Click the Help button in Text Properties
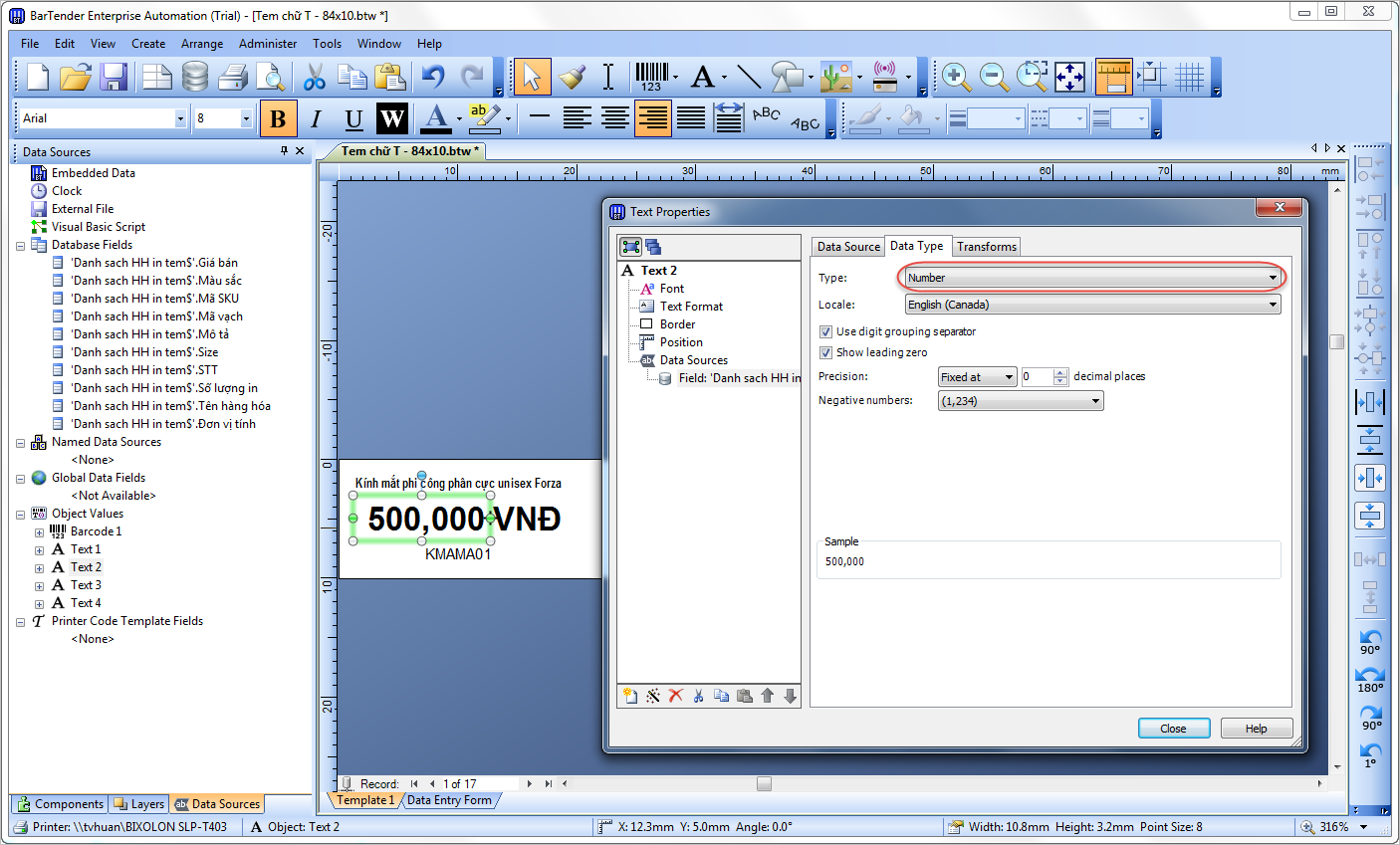The width and height of the screenshot is (1400, 845). 1257,729
